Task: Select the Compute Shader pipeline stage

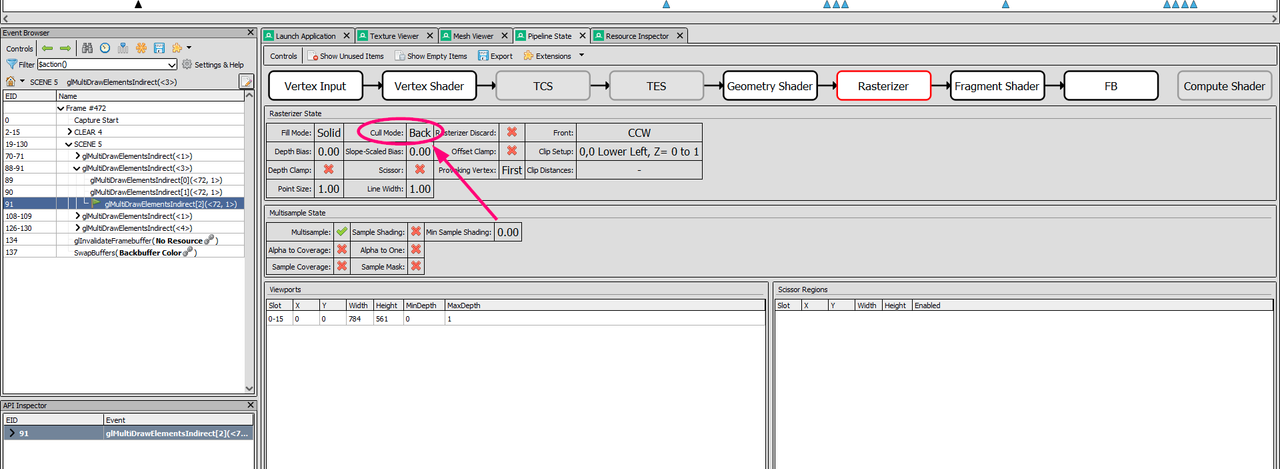Action: pyautogui.click(x=1225, y=86)
